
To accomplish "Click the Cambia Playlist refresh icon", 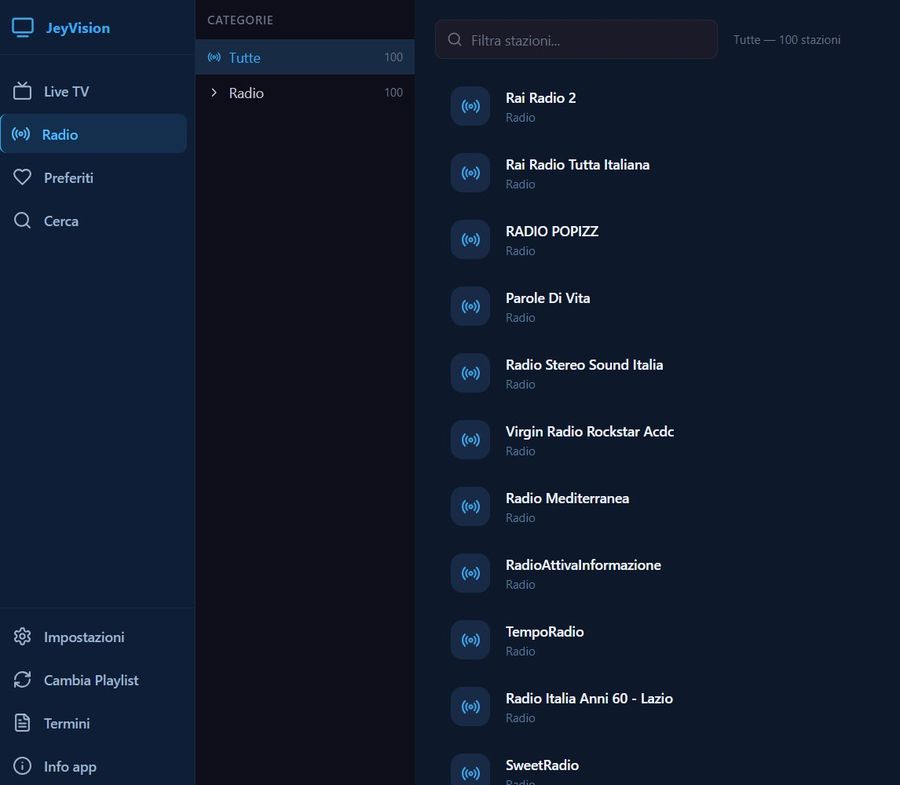I will [22, 679].
